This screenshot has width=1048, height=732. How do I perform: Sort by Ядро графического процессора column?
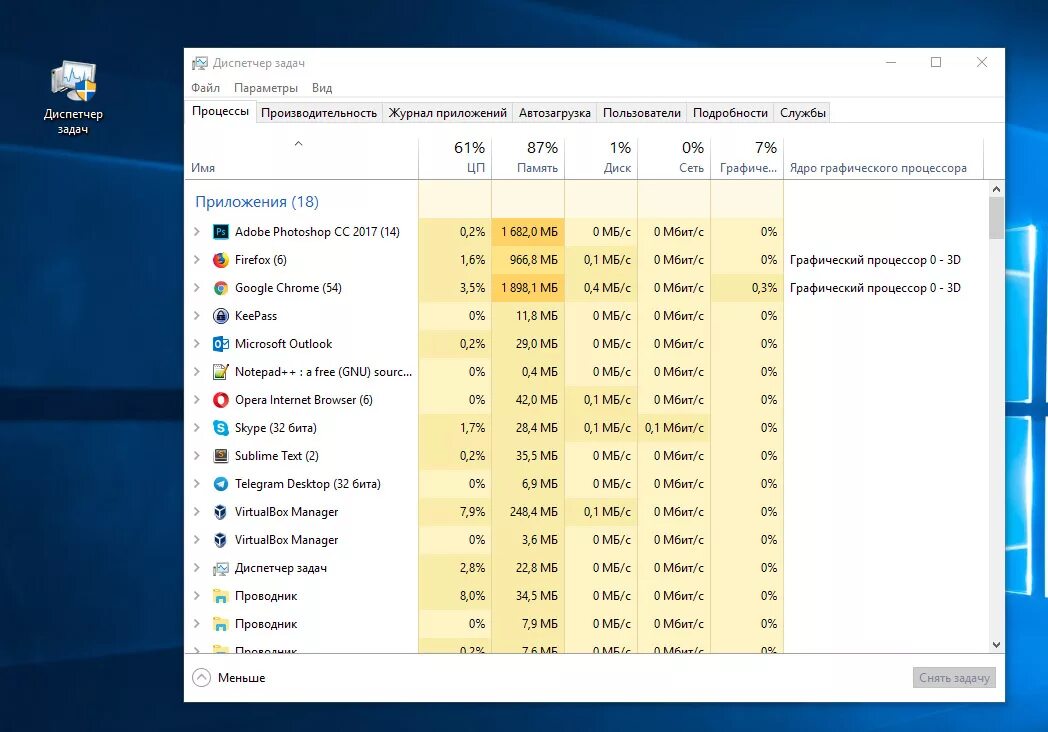pyautogui.click(x=883, y=158)
